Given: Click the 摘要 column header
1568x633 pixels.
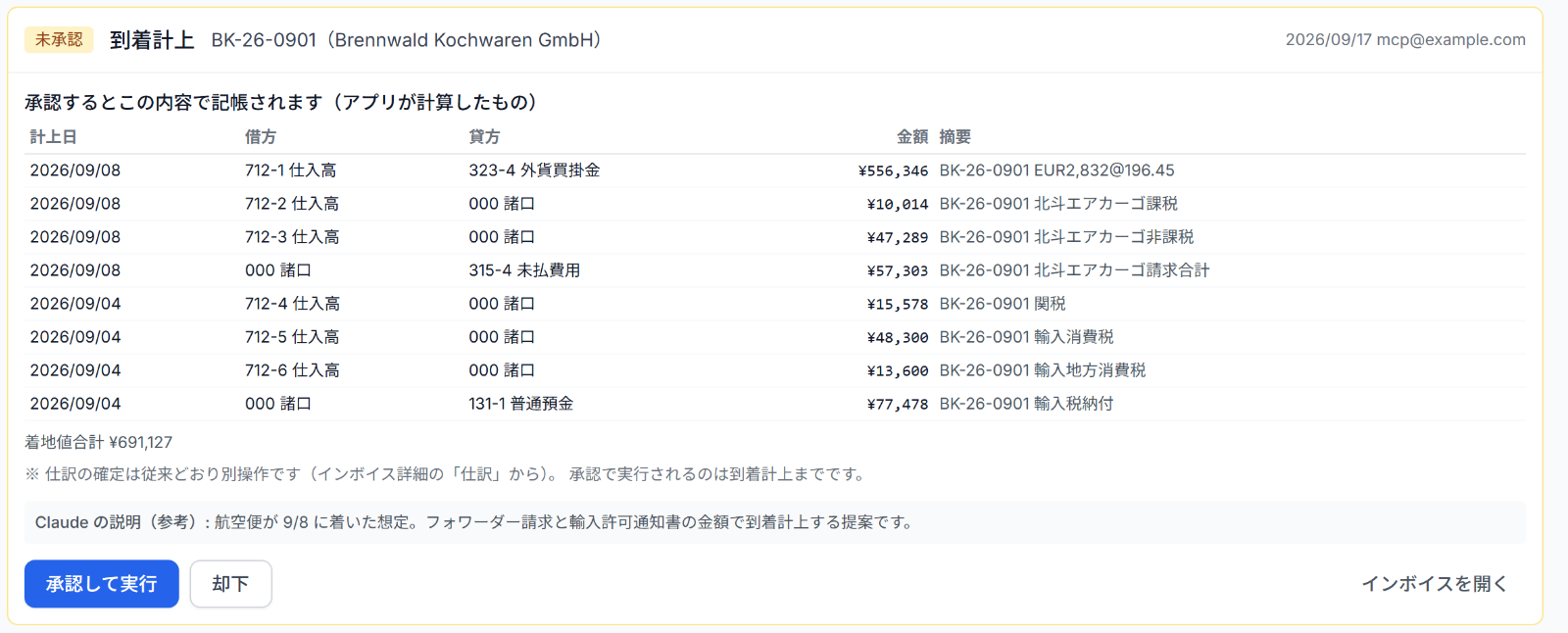Looking at the screenshot, I should 955,137.
